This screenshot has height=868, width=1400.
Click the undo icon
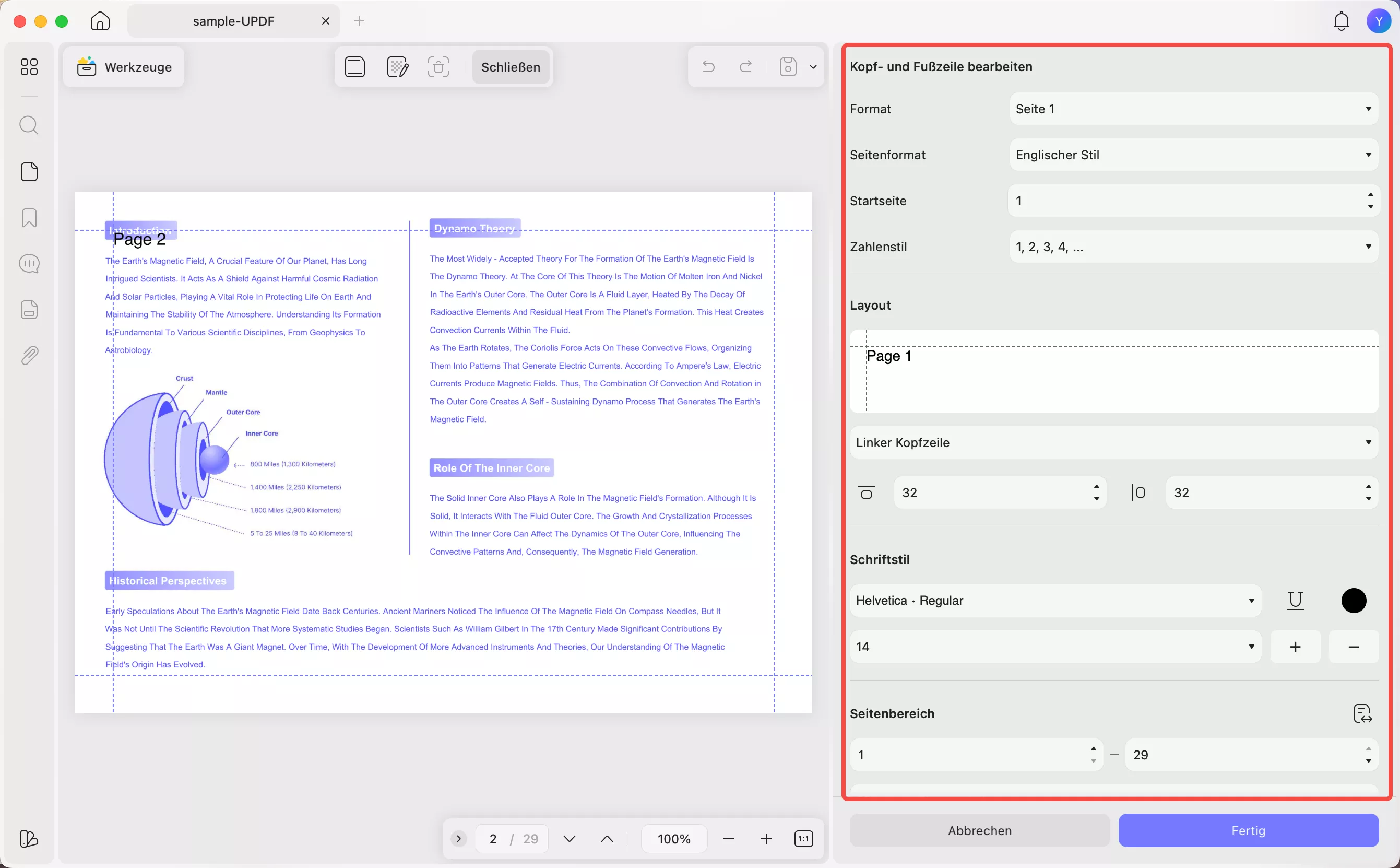707,67
